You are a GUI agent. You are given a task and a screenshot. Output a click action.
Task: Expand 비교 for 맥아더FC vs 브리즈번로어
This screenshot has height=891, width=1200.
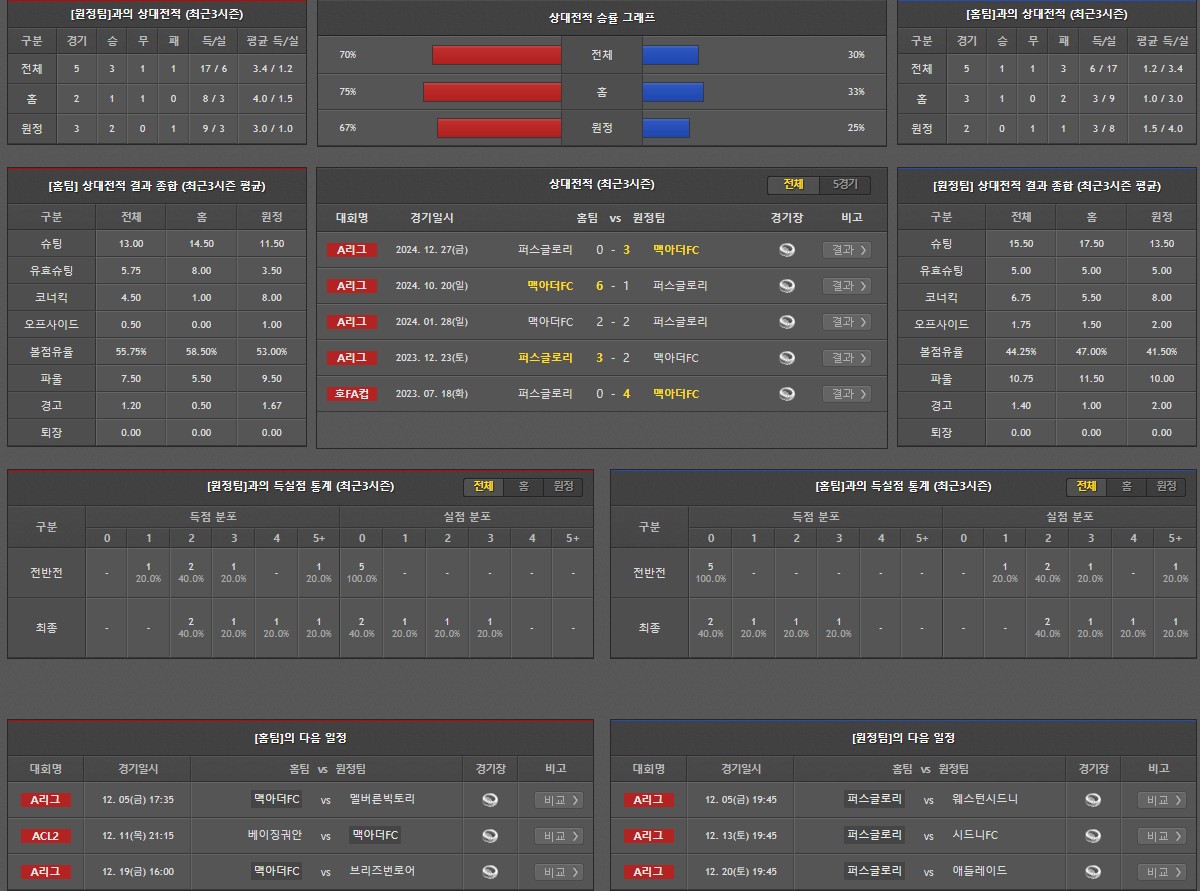pos(558,872)
